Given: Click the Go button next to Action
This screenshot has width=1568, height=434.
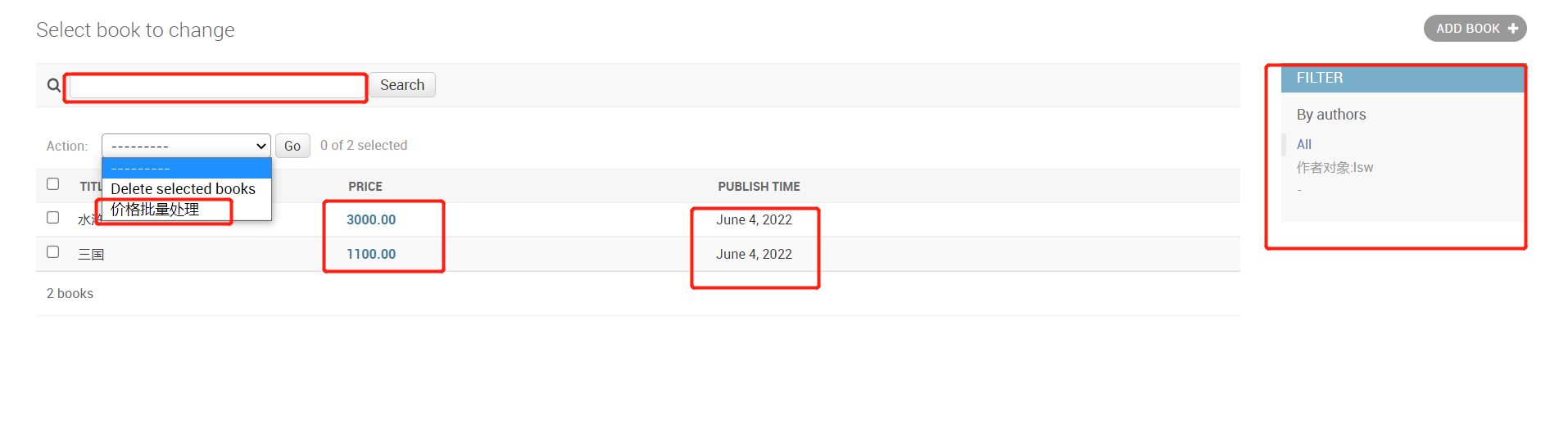Looking at the screenshot, I should tap(292, 146).
